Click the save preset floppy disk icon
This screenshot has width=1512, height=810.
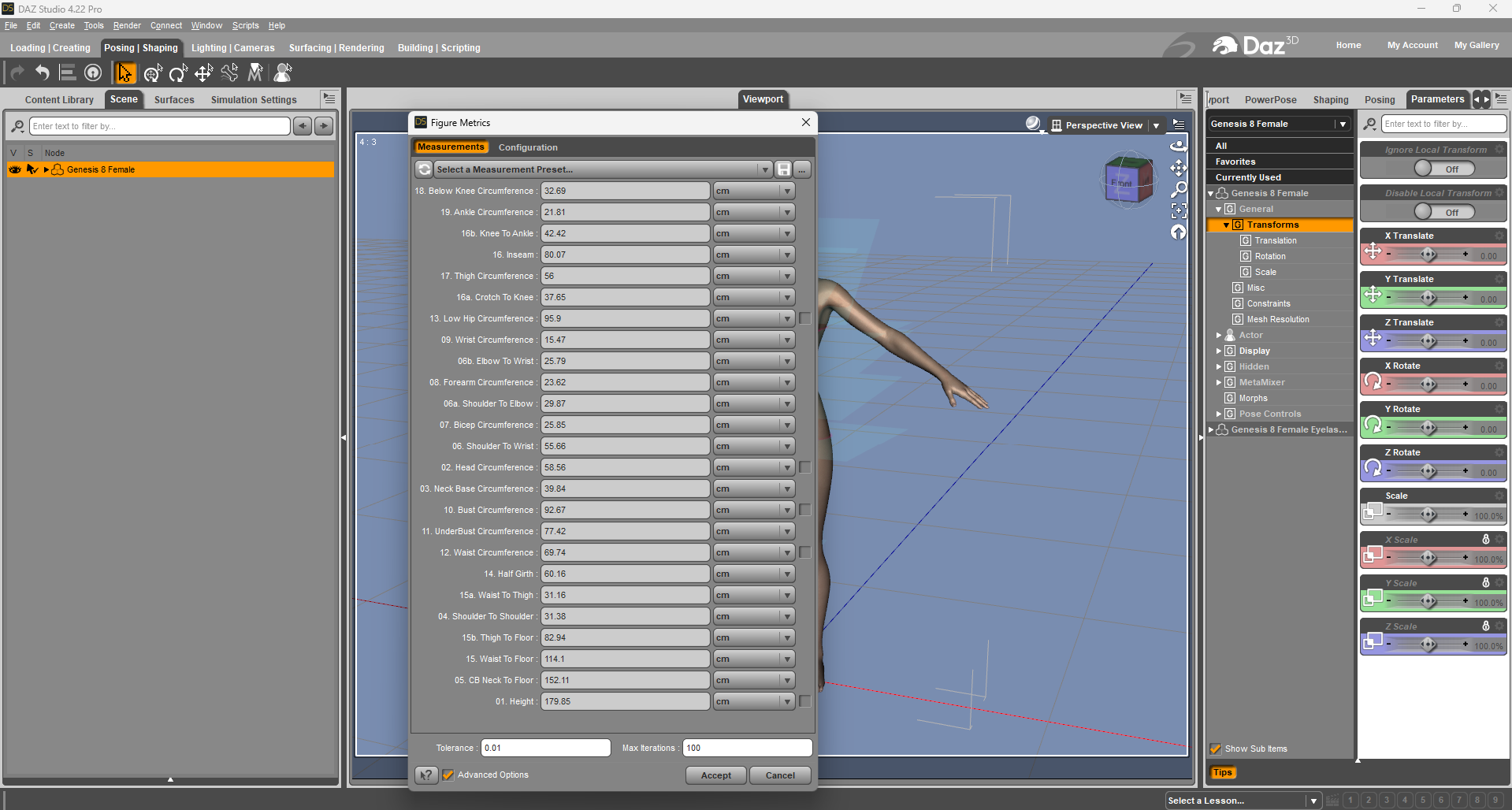point(783,169)
